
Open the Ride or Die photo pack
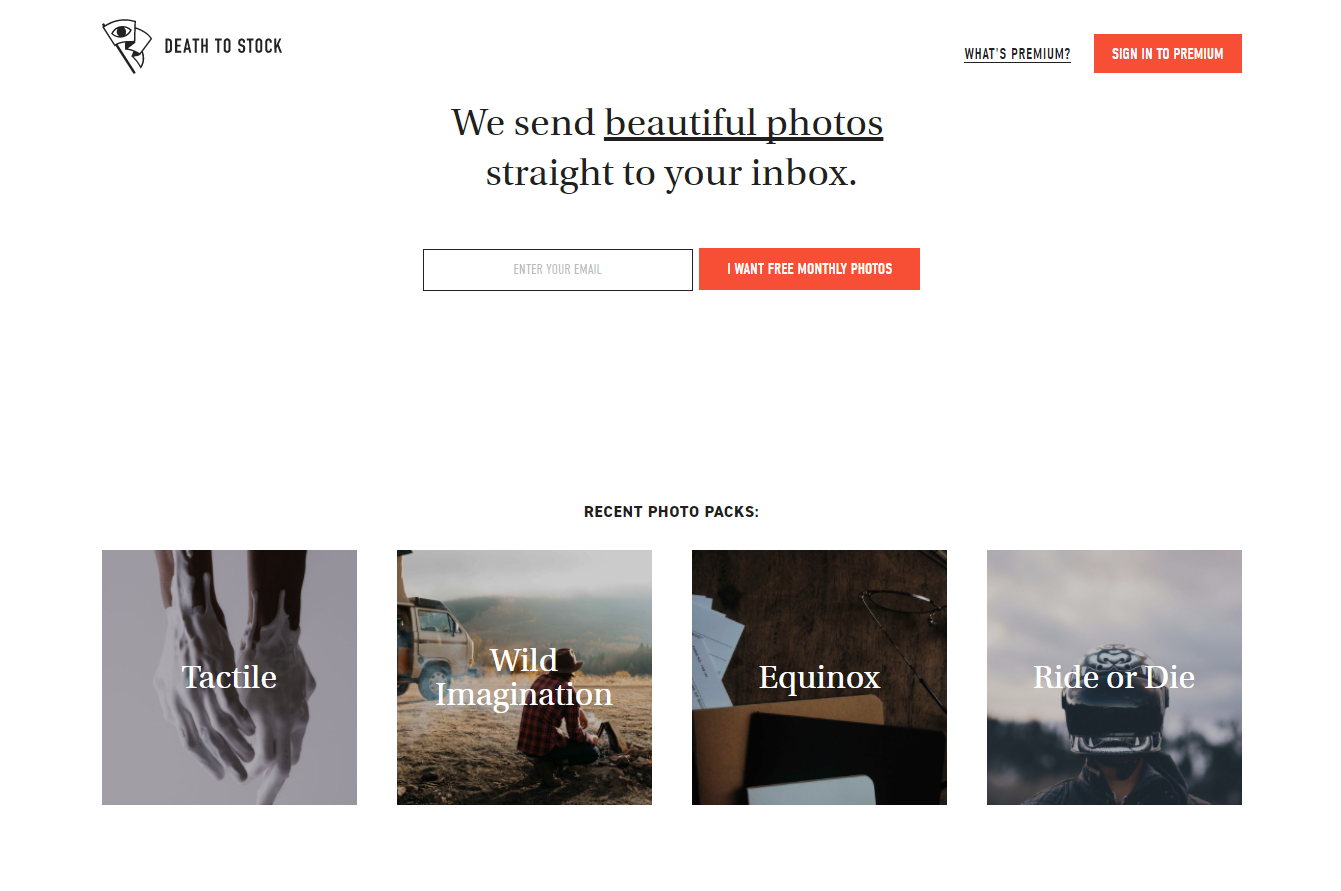click(x=1114, y=677)
